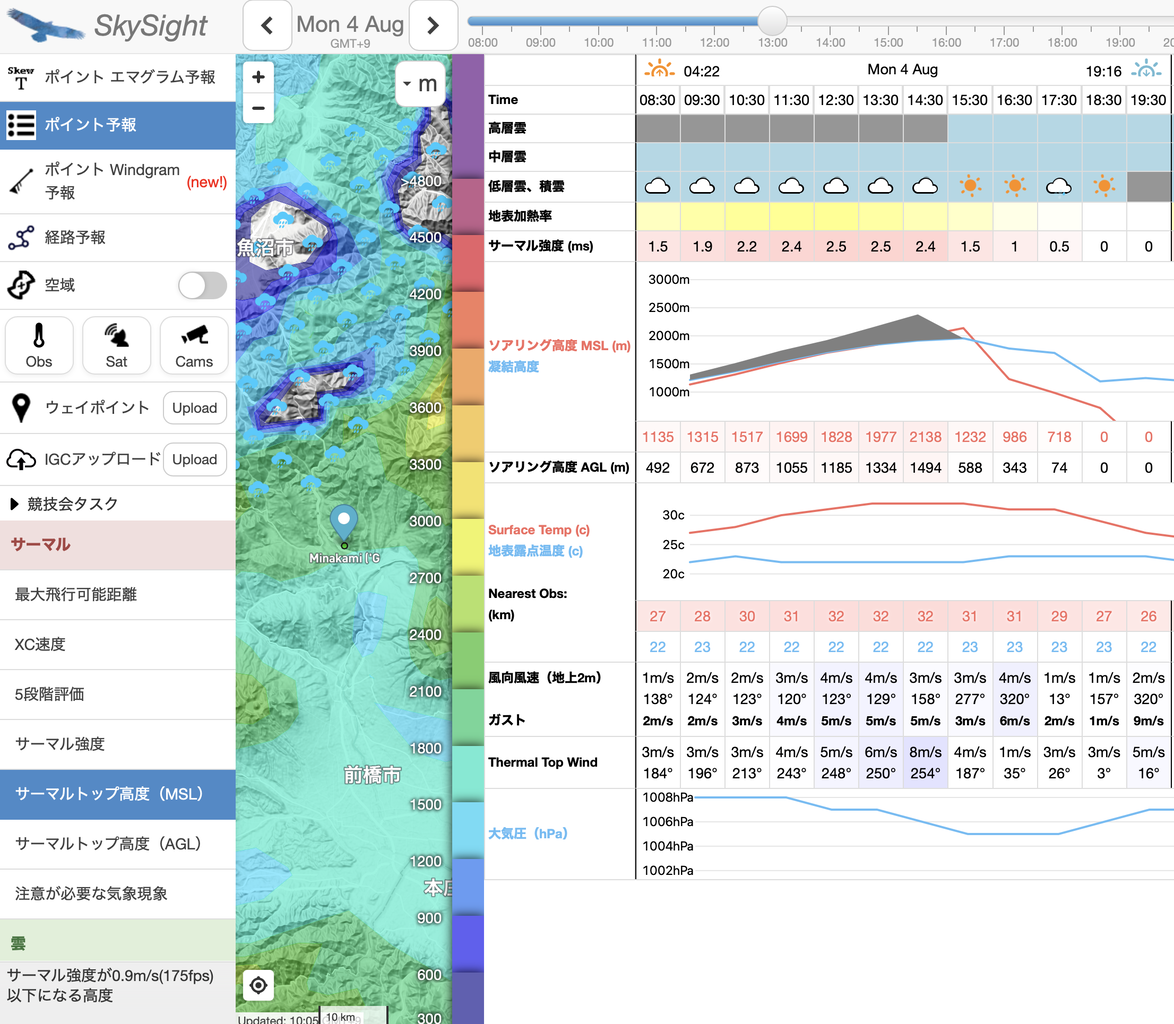Click the 大気圧（hPa） label
Viewport: 1174px width, 1024px height.
click(x=528, y=833)
